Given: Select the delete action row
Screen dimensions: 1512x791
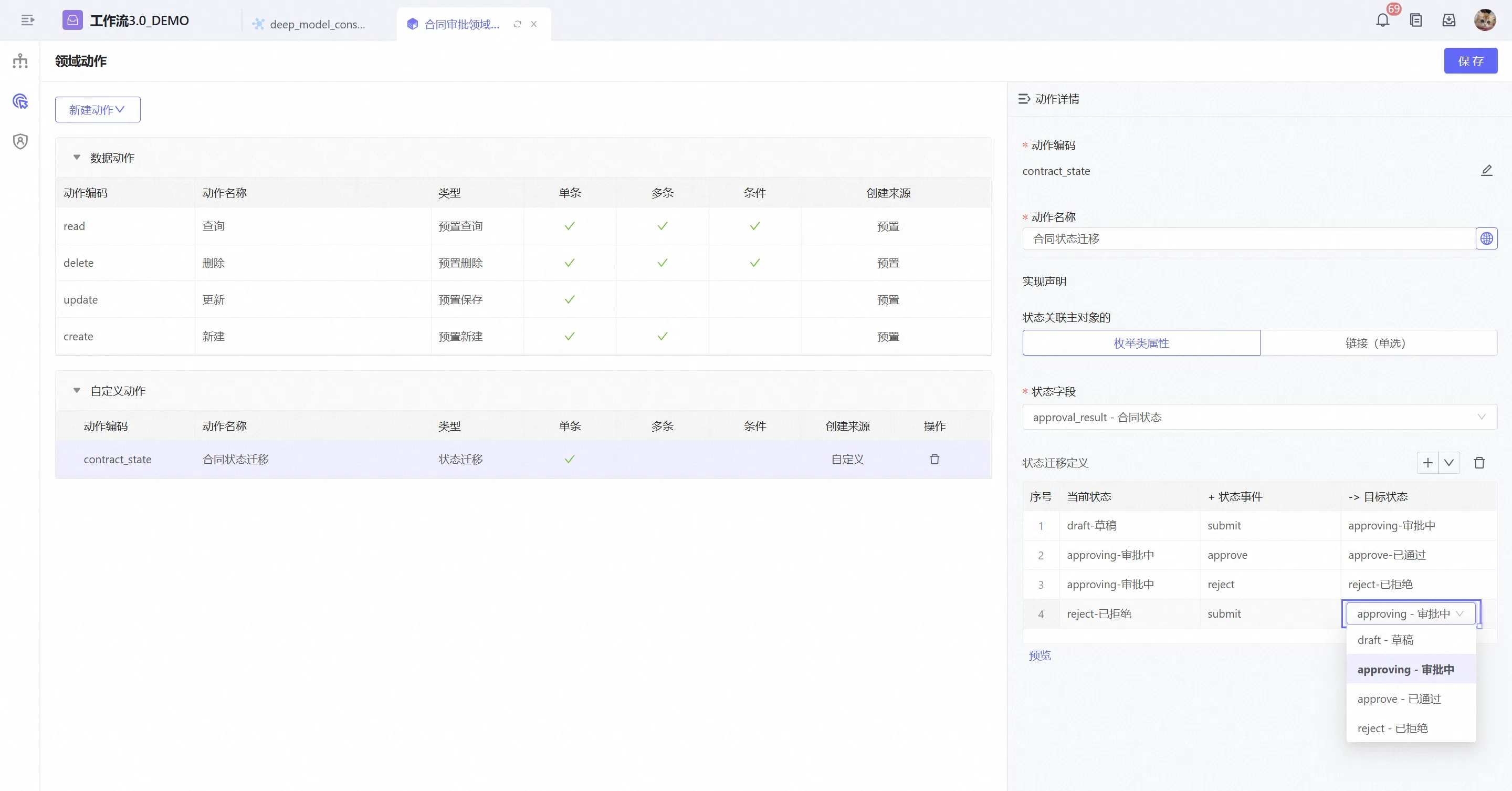Looking at the screenshot, I should tap(523, 263).
